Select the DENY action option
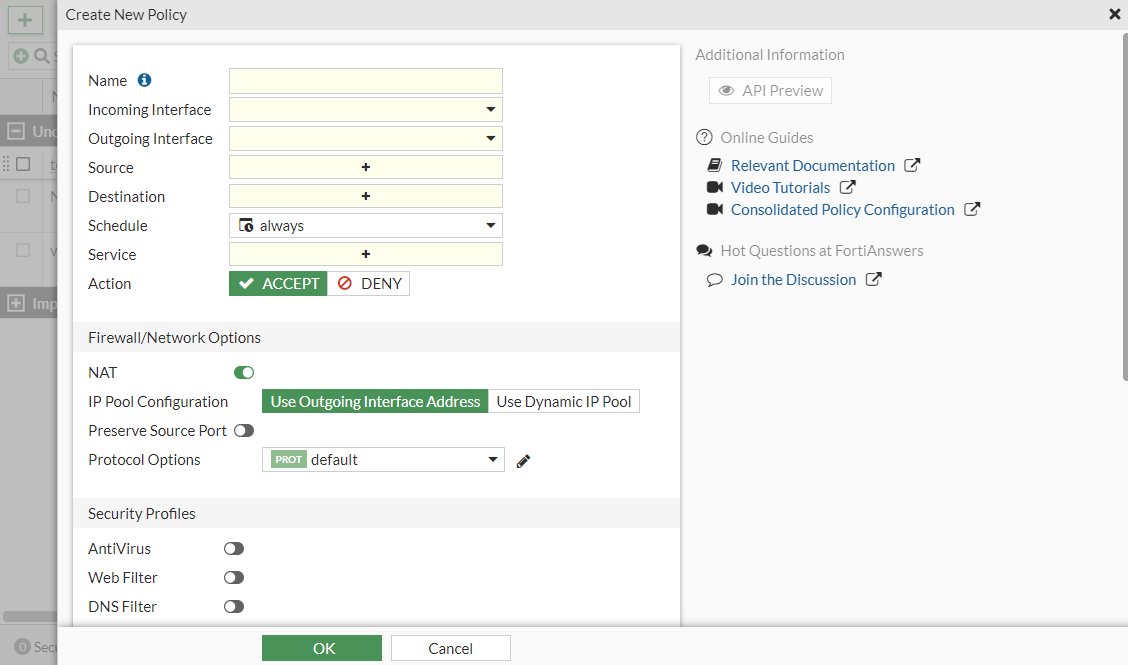The image size is (1128, 665). point(369,284)
